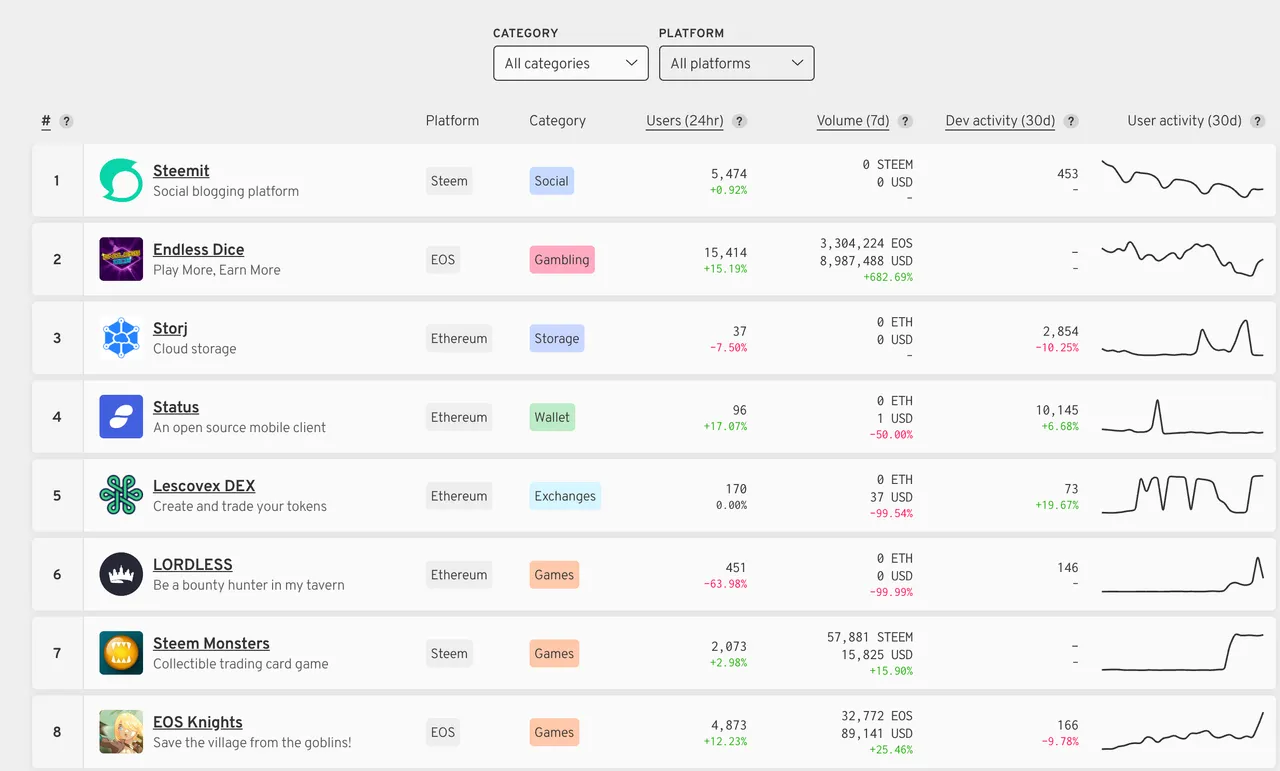Click the Storage category tag

point(557,338)
